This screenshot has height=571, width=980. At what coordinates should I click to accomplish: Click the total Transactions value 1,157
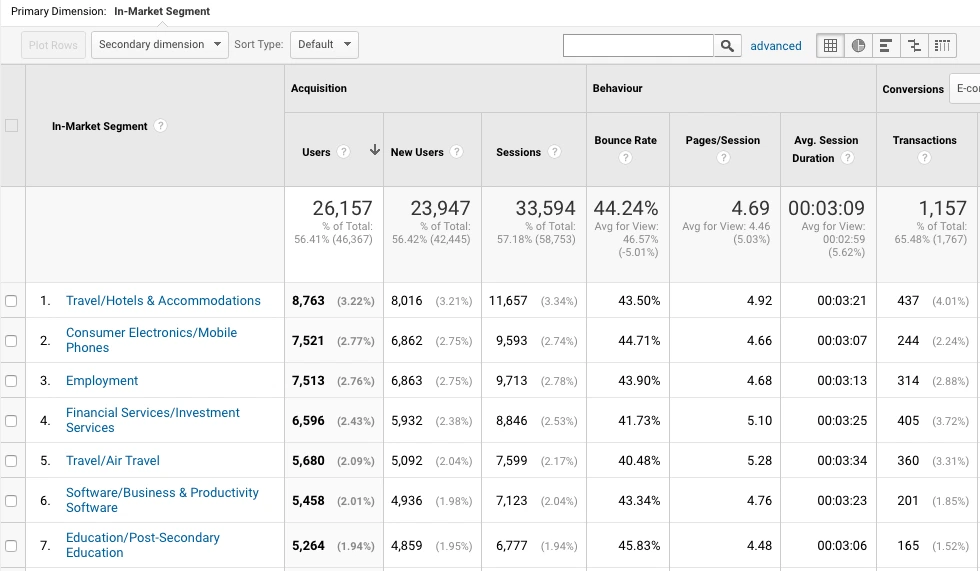(942, 208)
